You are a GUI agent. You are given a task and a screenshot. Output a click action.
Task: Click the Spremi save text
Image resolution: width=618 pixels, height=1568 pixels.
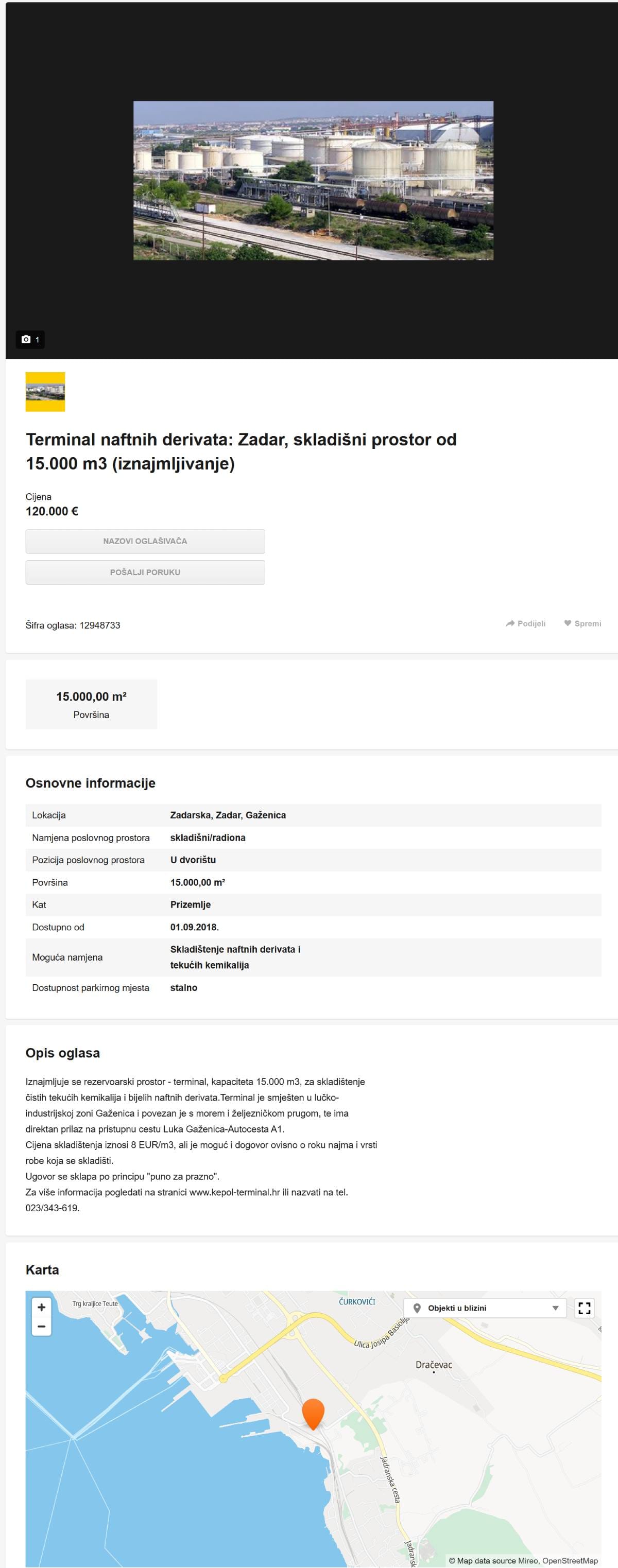coord(588,623)
